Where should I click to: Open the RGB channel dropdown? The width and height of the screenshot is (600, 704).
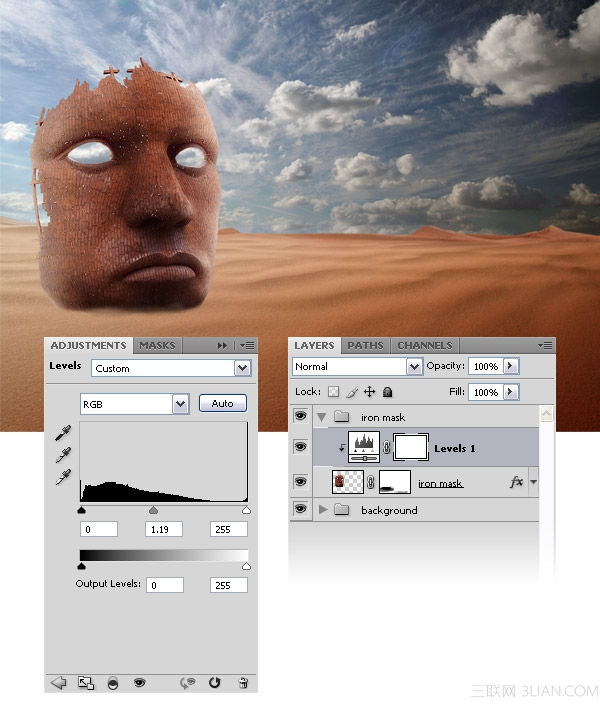180,404
